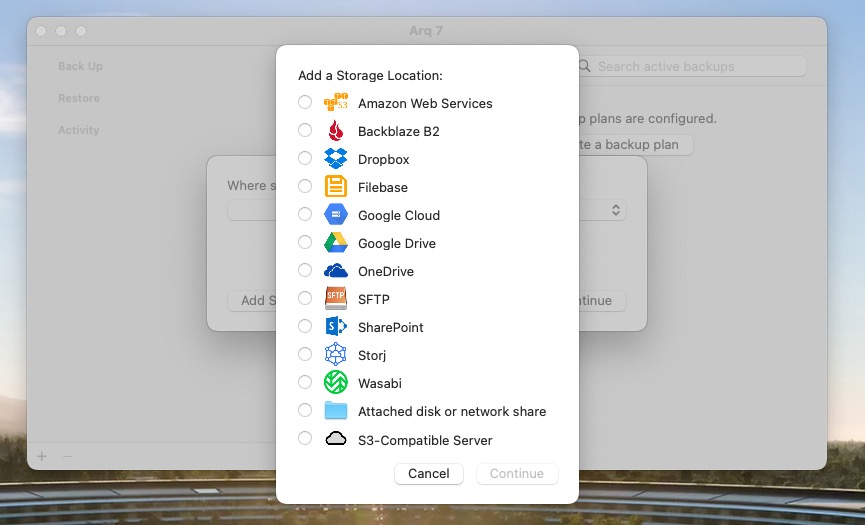The height and width of the screenshot is (525, 865).
Task: Select the Google Cloud radio button
Action: point(305,214)
